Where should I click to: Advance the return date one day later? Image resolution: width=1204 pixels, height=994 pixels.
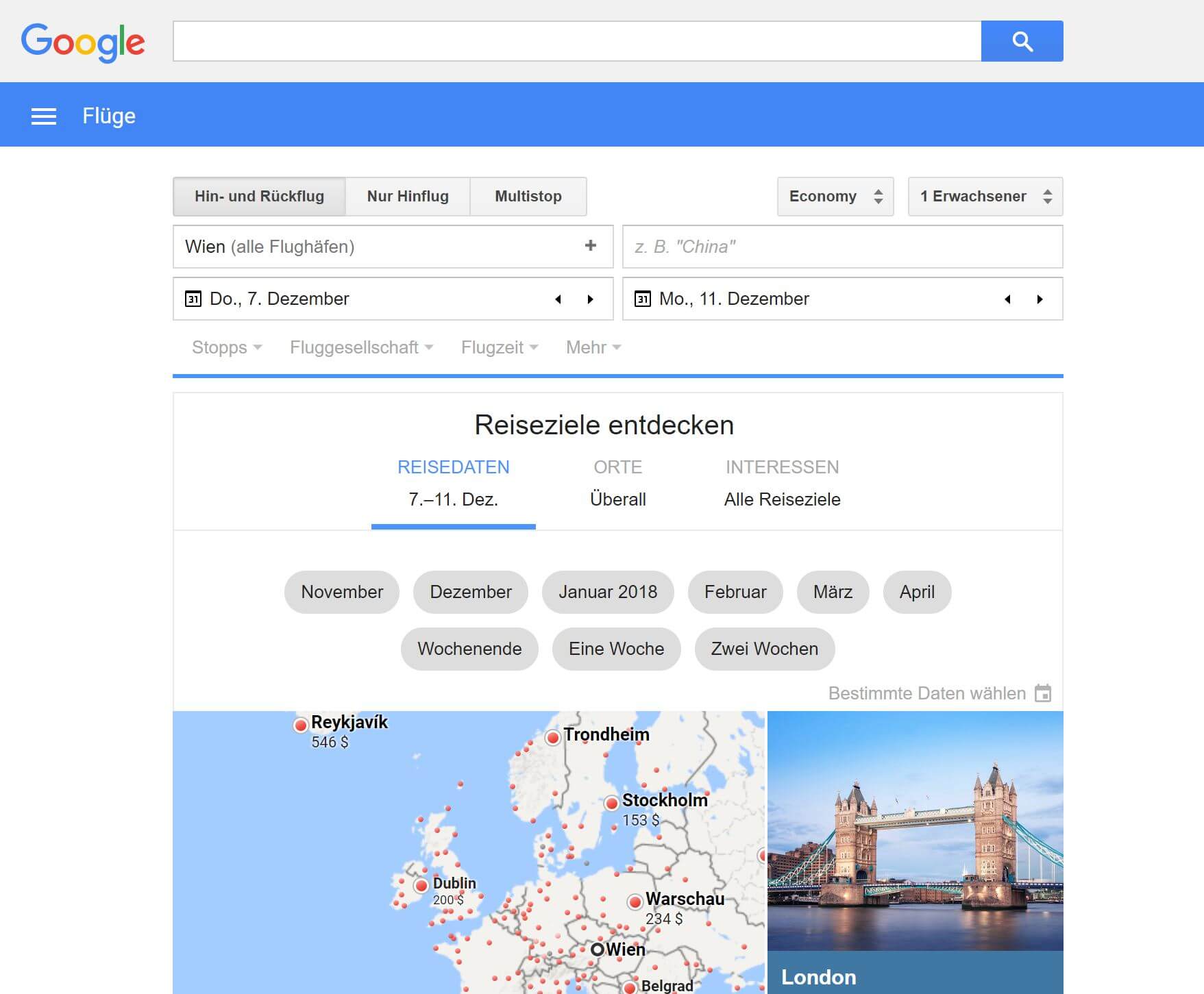[1040, 299]
